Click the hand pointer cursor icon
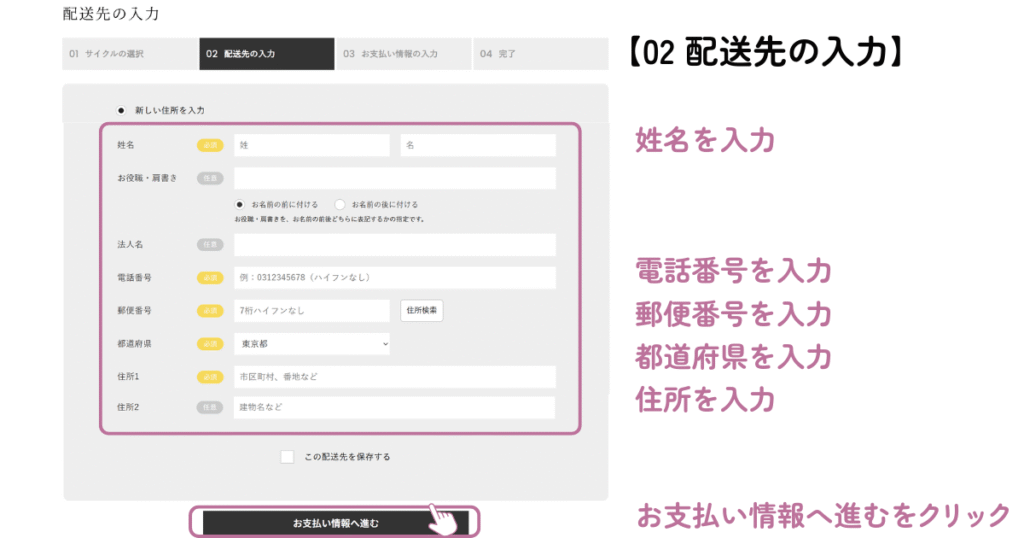Image resolution: width=1024 pixels, height=538 pixels. 442,519
